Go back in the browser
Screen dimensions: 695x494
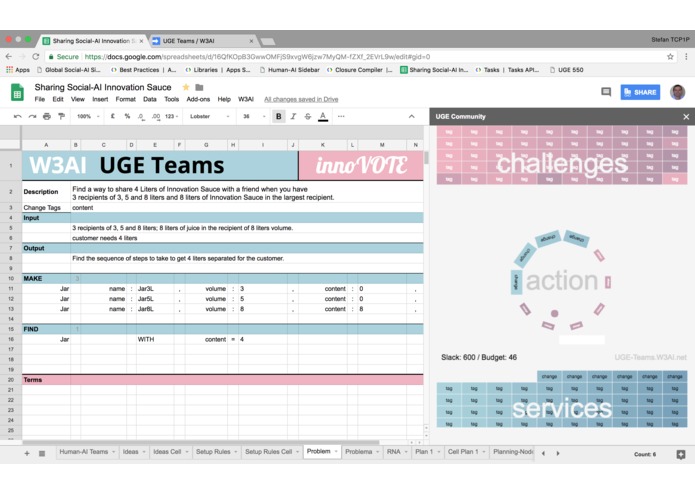click(9, 57)
